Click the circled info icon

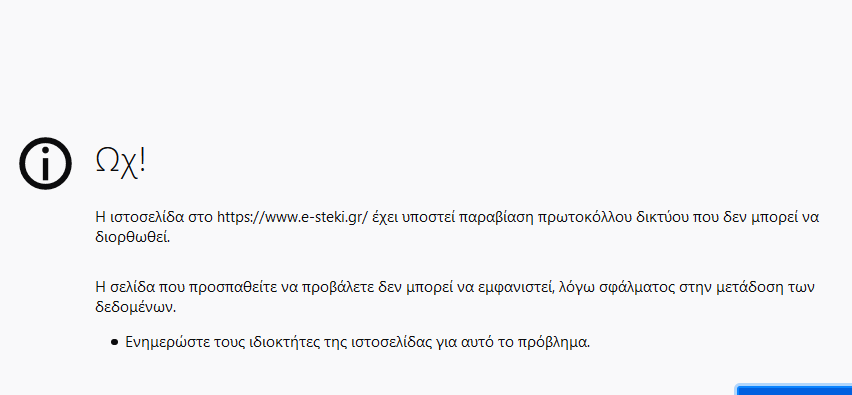click(45, 164)
